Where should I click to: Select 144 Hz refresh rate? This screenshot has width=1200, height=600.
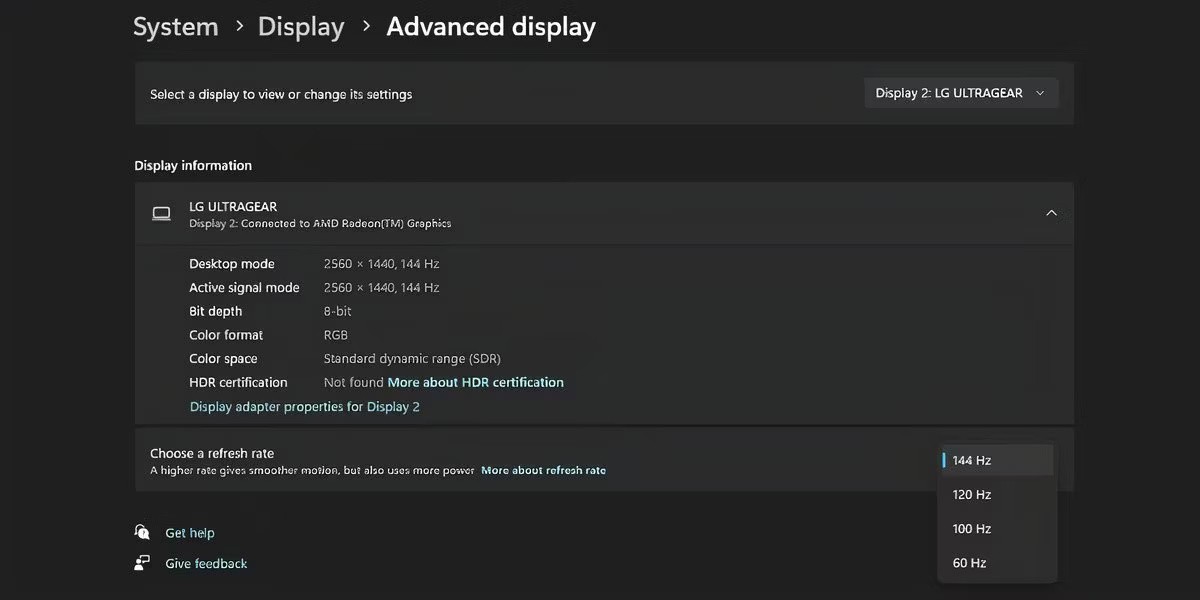coord(997,460)
